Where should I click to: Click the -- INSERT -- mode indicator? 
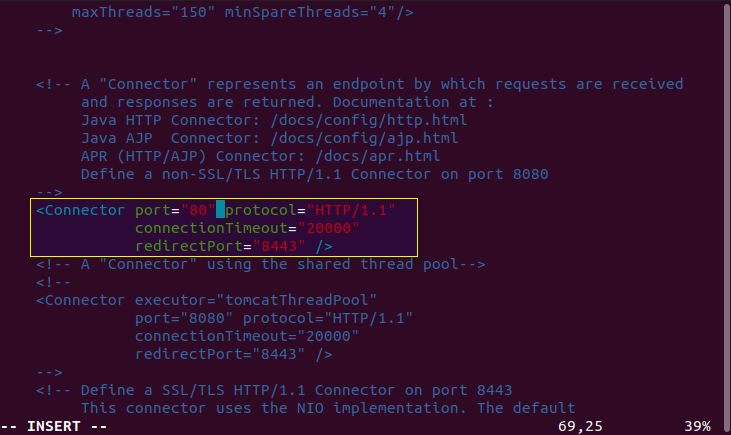[x=55, y=426]
